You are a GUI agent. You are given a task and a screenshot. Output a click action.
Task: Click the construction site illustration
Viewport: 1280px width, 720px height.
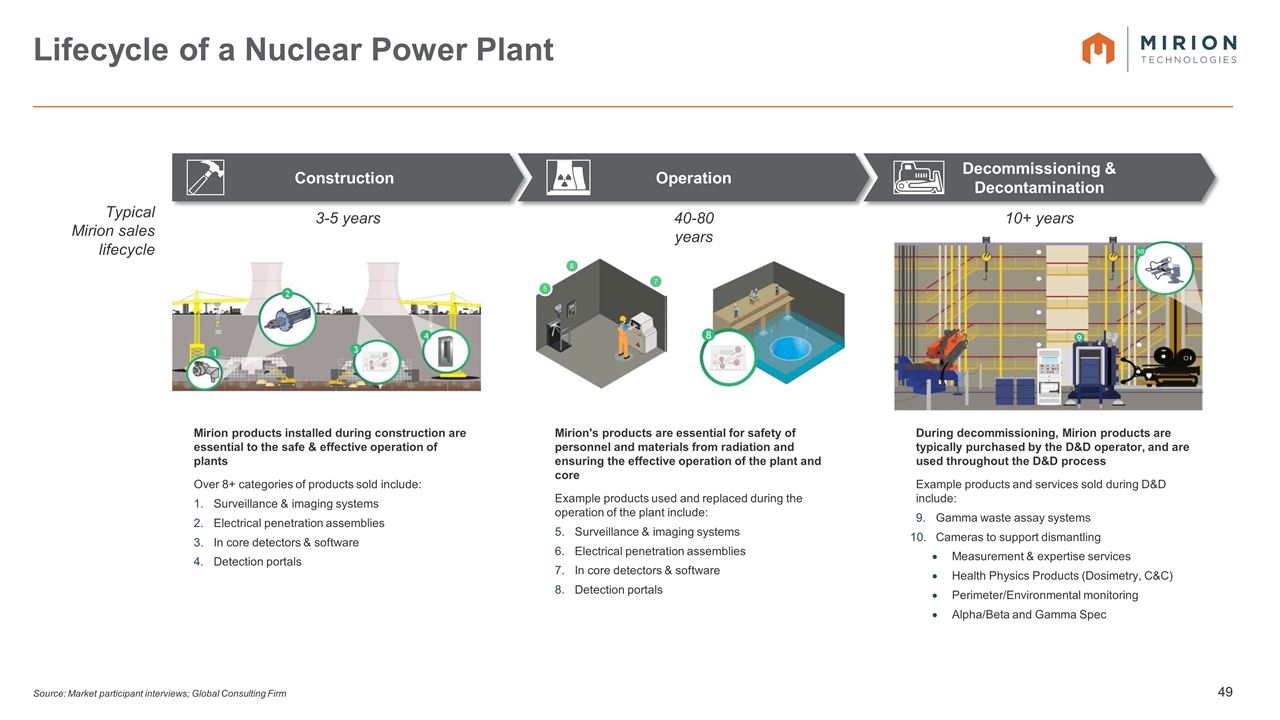click(326, 326)
